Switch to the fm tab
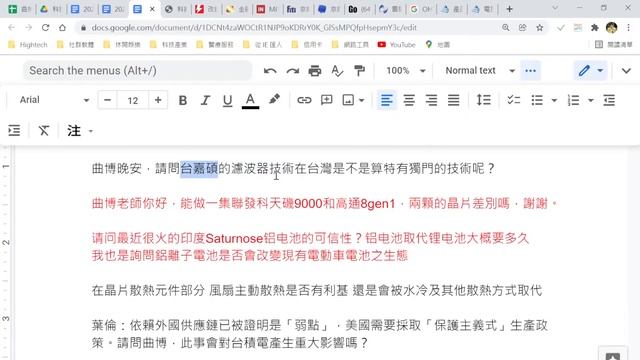This screenshot has height=360, width=640. coord(298,9)
